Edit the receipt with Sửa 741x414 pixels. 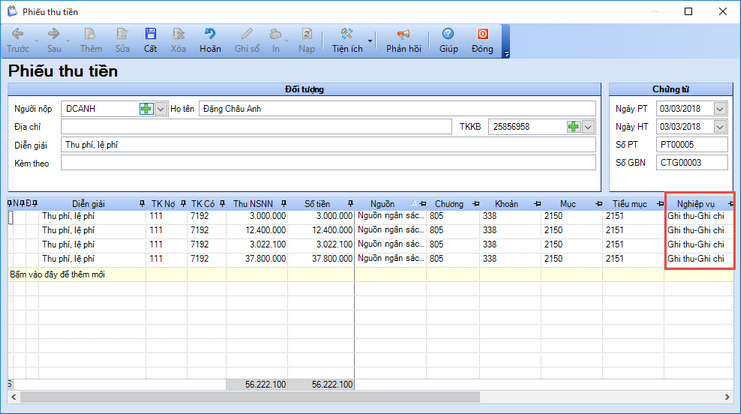click(122, 40)
